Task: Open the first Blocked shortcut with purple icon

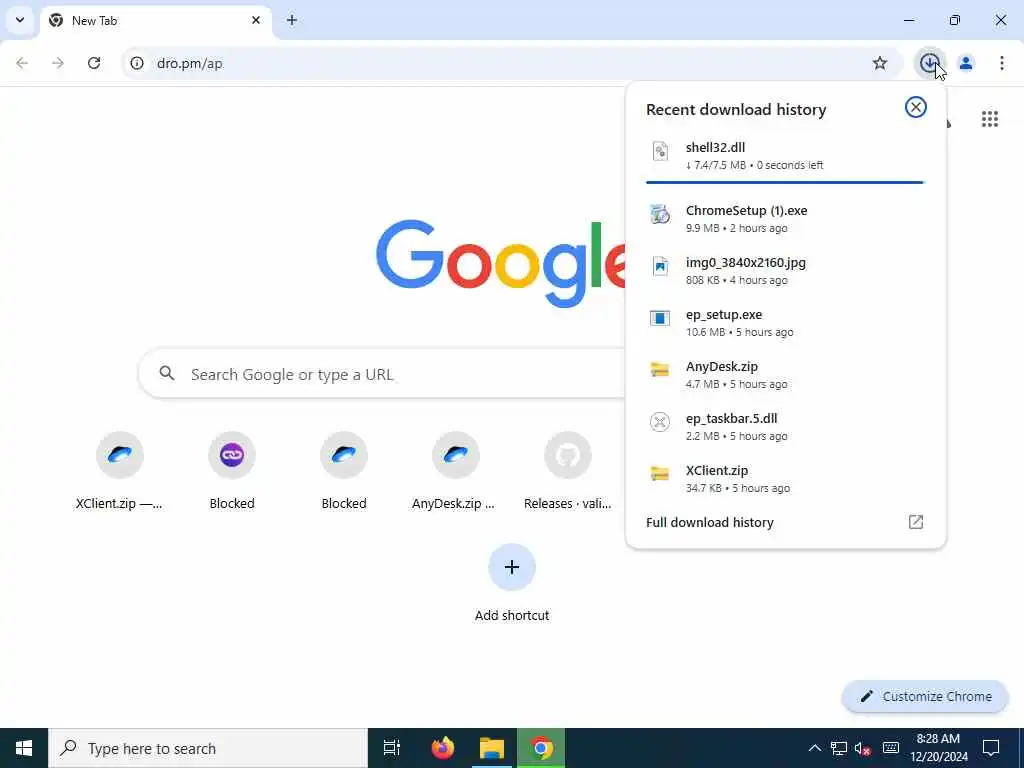Action: (232, 472)
